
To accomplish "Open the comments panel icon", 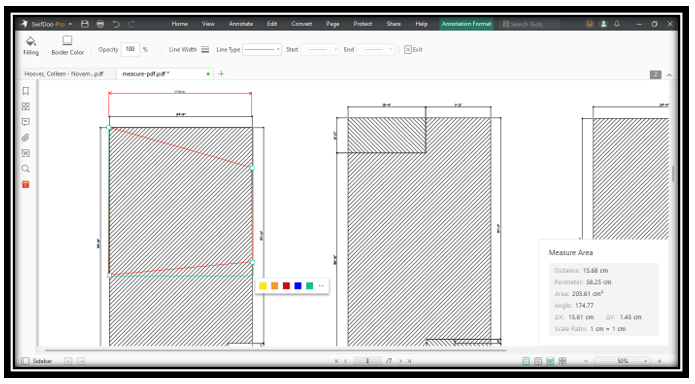I will [26, 122].
